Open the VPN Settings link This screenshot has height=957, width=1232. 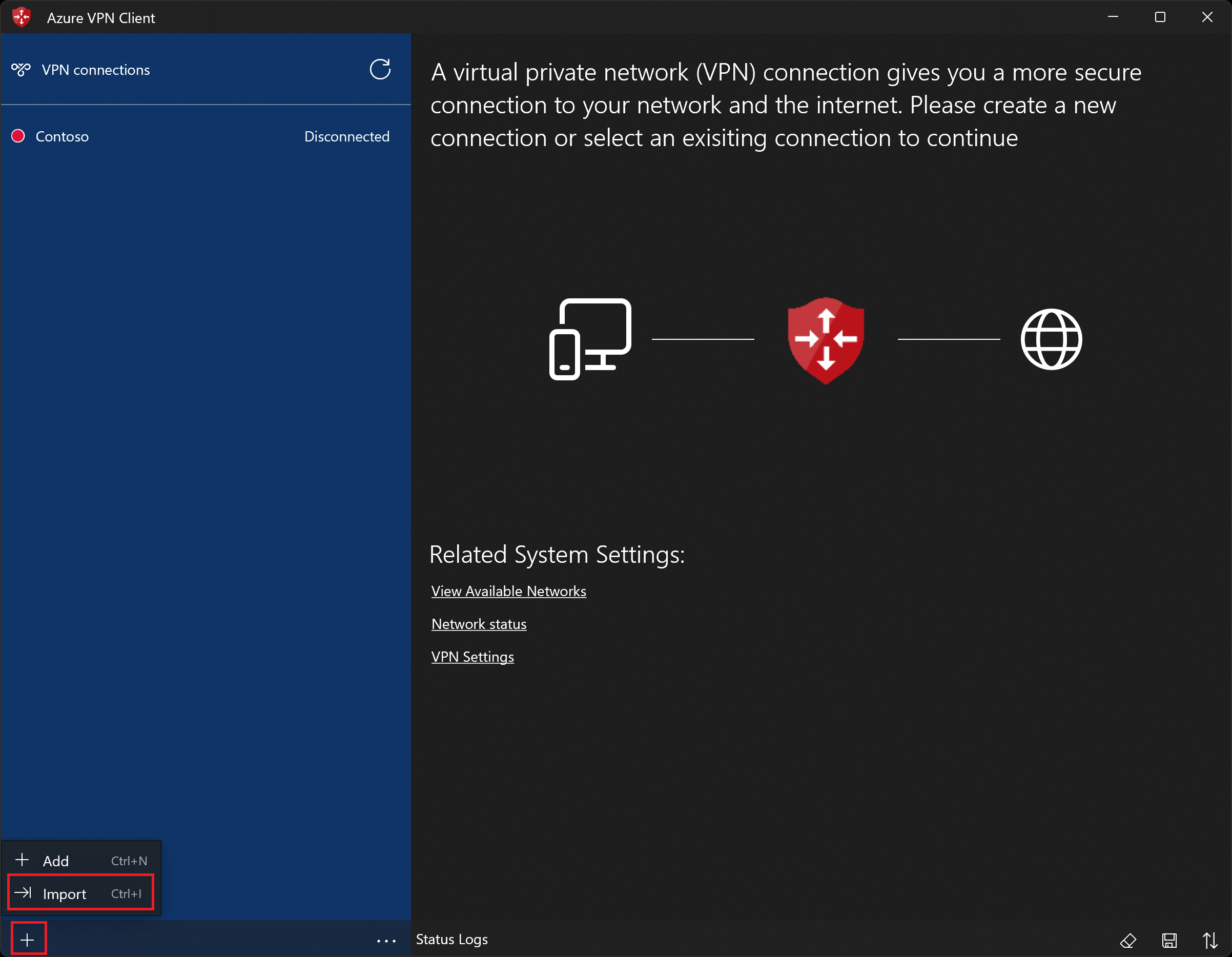(473, 657)
